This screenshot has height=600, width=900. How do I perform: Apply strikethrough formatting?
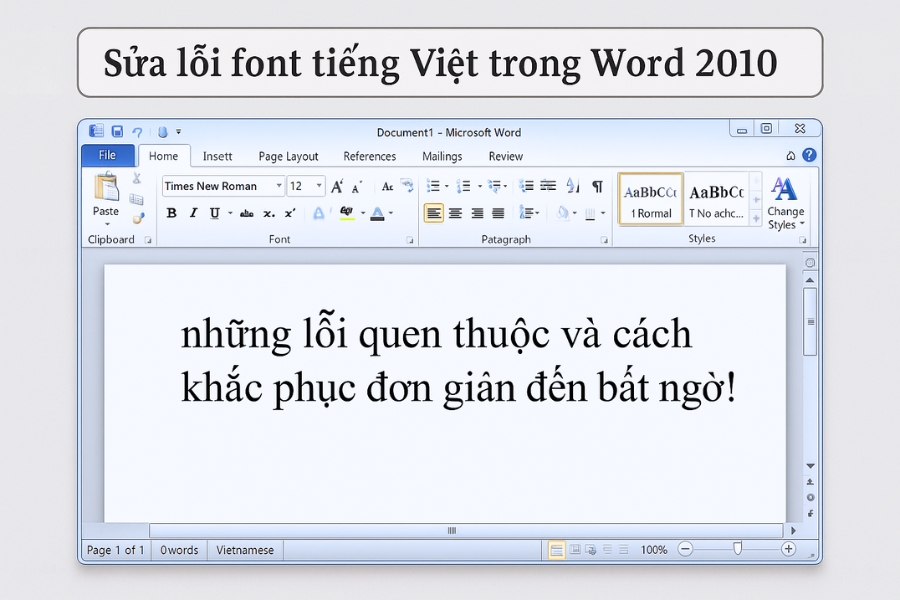[x=247, y=213]
